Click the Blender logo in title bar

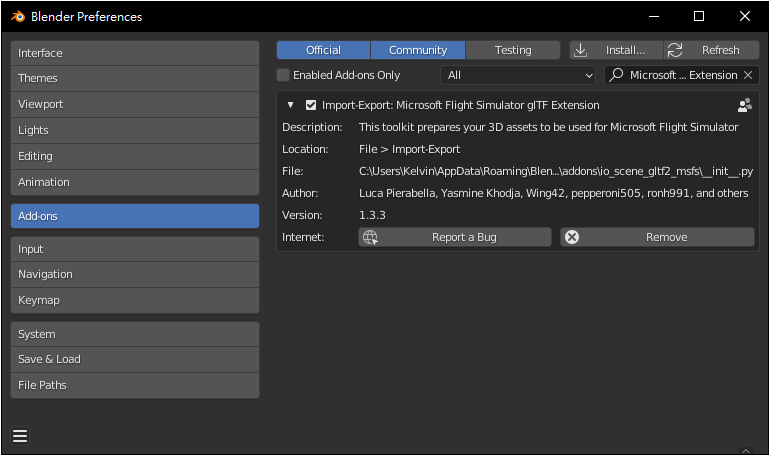(18, 17)
